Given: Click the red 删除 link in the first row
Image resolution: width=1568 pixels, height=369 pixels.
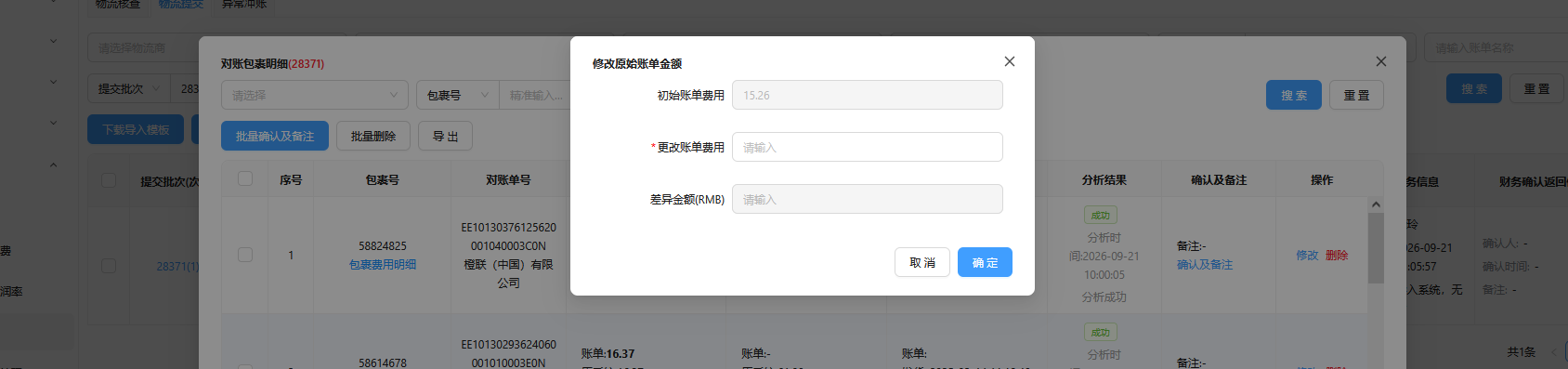Looking at the screenshot, I should click(x=1337, y=255).
